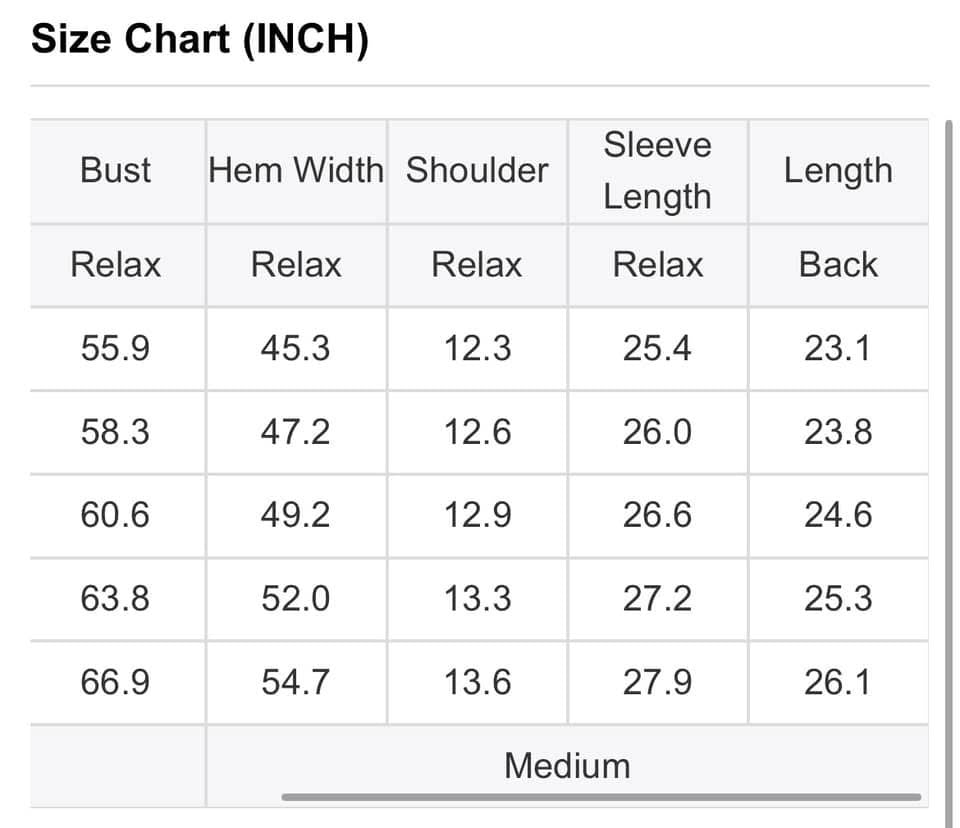The height and width of the screenshot is (828, 960).
Task: Click bust value 66.9
Action: 115,682
